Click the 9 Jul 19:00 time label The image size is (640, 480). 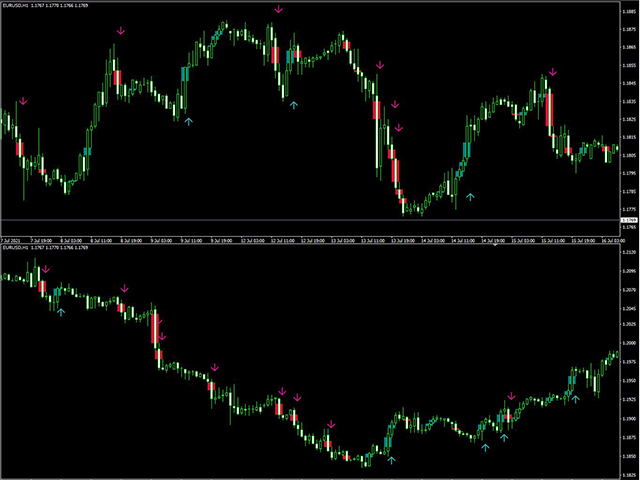click(x=221, y=241)
